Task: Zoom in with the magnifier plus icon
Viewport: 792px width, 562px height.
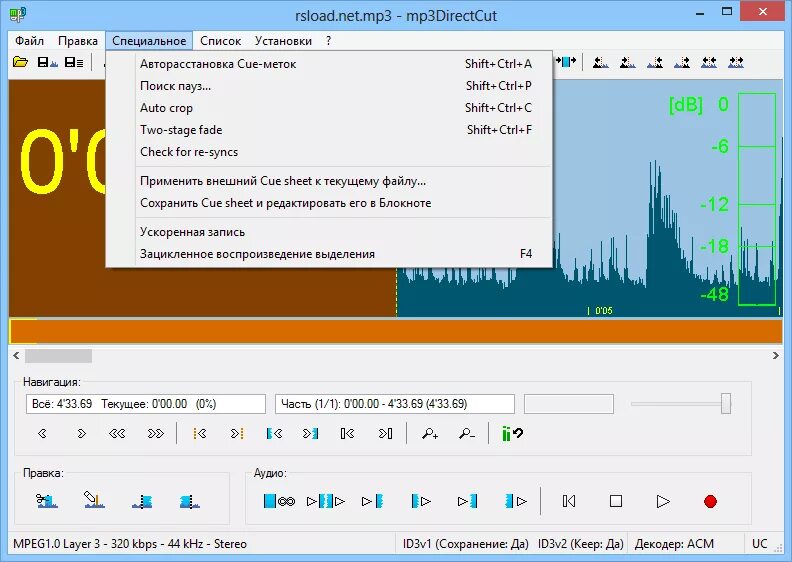Action: [430, 433]
